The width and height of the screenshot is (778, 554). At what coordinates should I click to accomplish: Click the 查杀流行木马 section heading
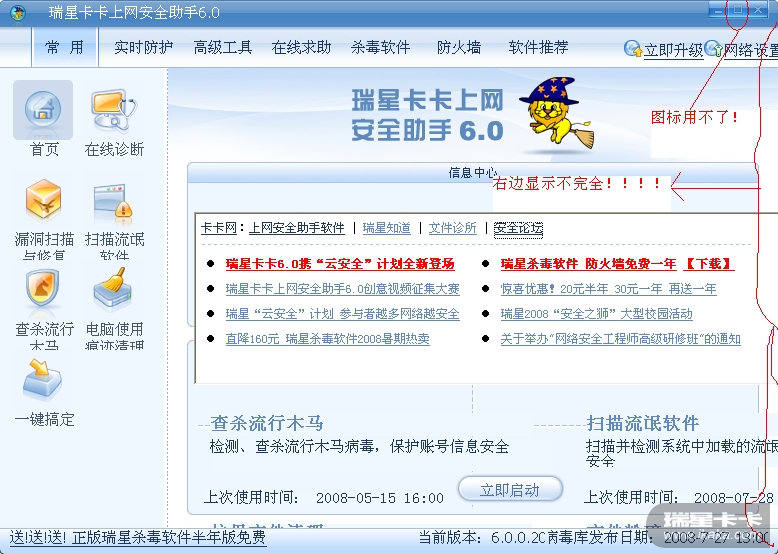267,423
